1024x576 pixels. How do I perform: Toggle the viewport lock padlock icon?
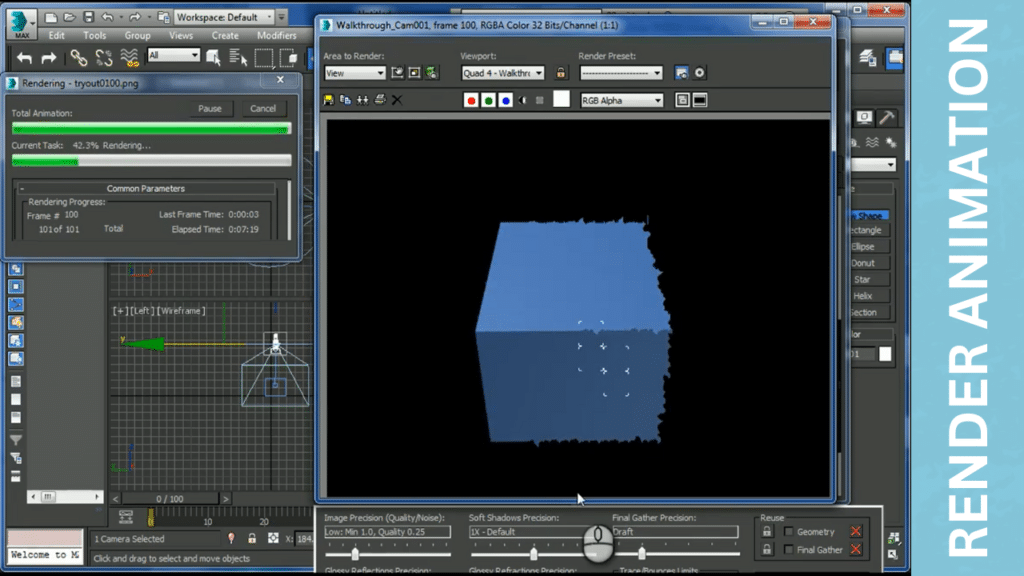point(561,73)
